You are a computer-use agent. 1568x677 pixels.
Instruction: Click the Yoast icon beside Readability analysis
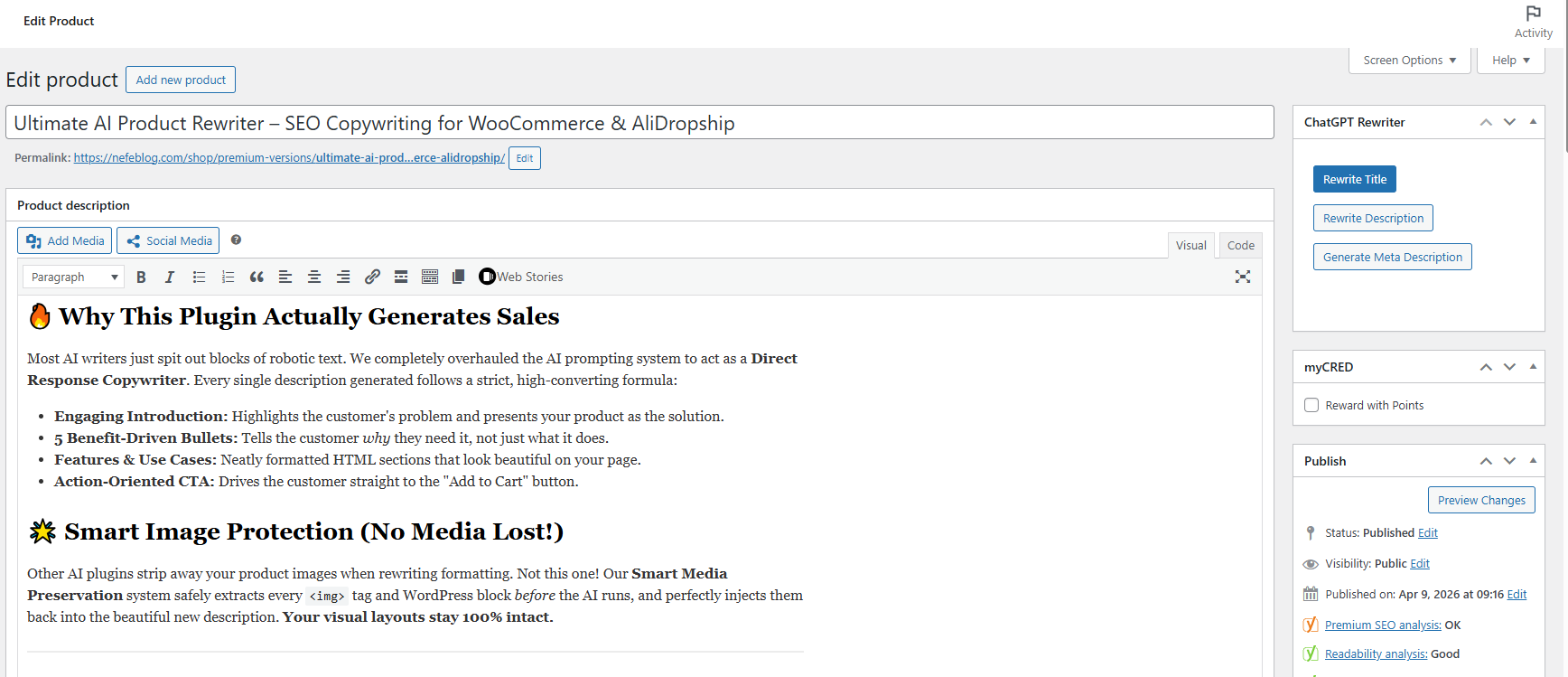click(x=1311, y=653)
